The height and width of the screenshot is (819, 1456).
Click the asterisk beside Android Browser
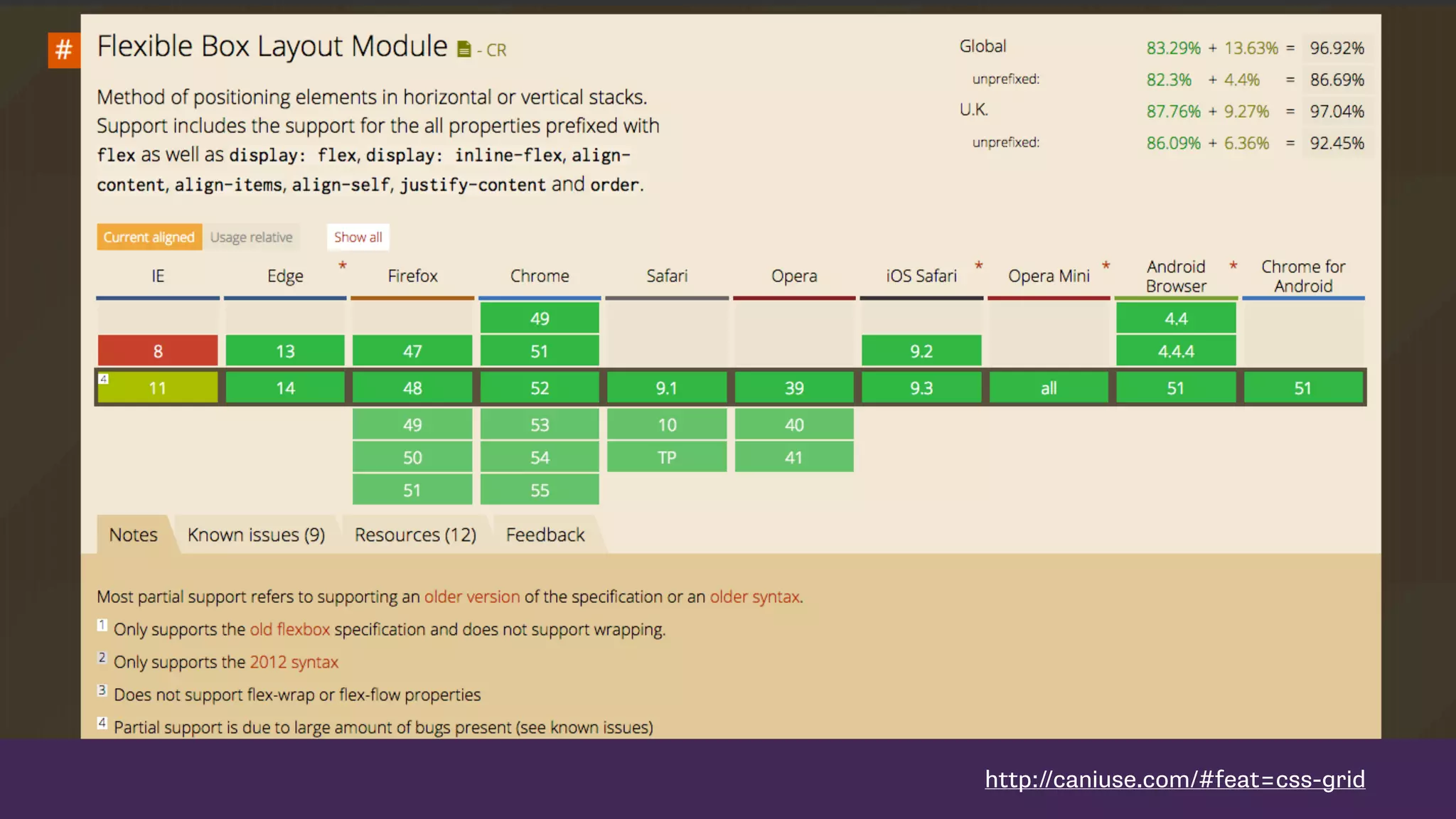(1233, 265)
